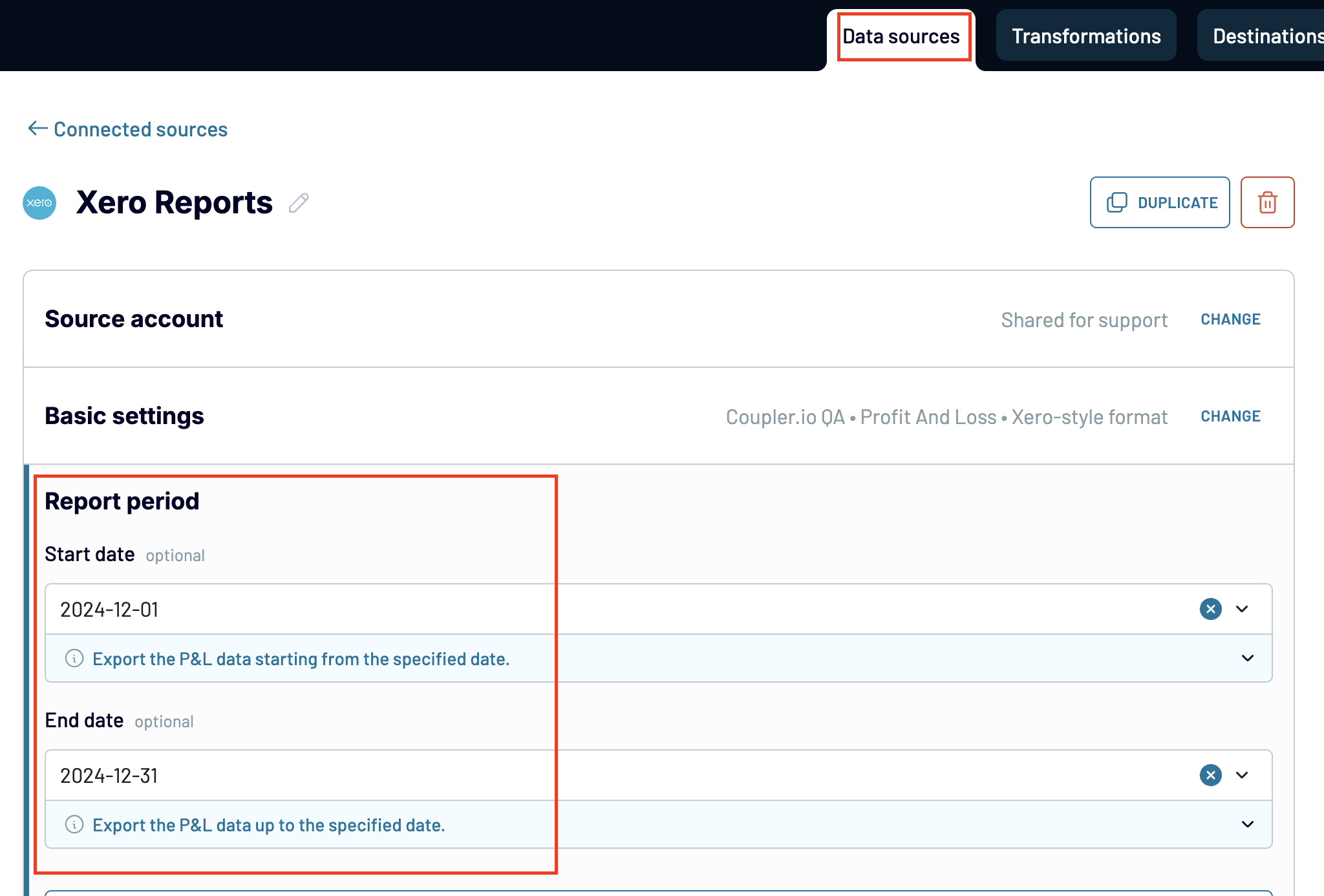The width and height of the screenshot is (1324, 896).
Task: Click the info icon beside up-to-date hint
Action: click(74, 824)
